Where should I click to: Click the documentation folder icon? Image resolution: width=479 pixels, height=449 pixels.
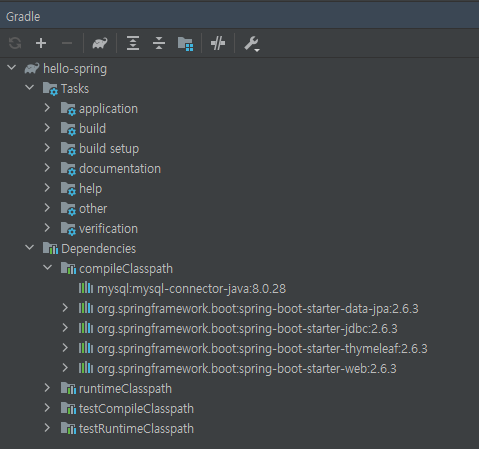tap(68, 169)
